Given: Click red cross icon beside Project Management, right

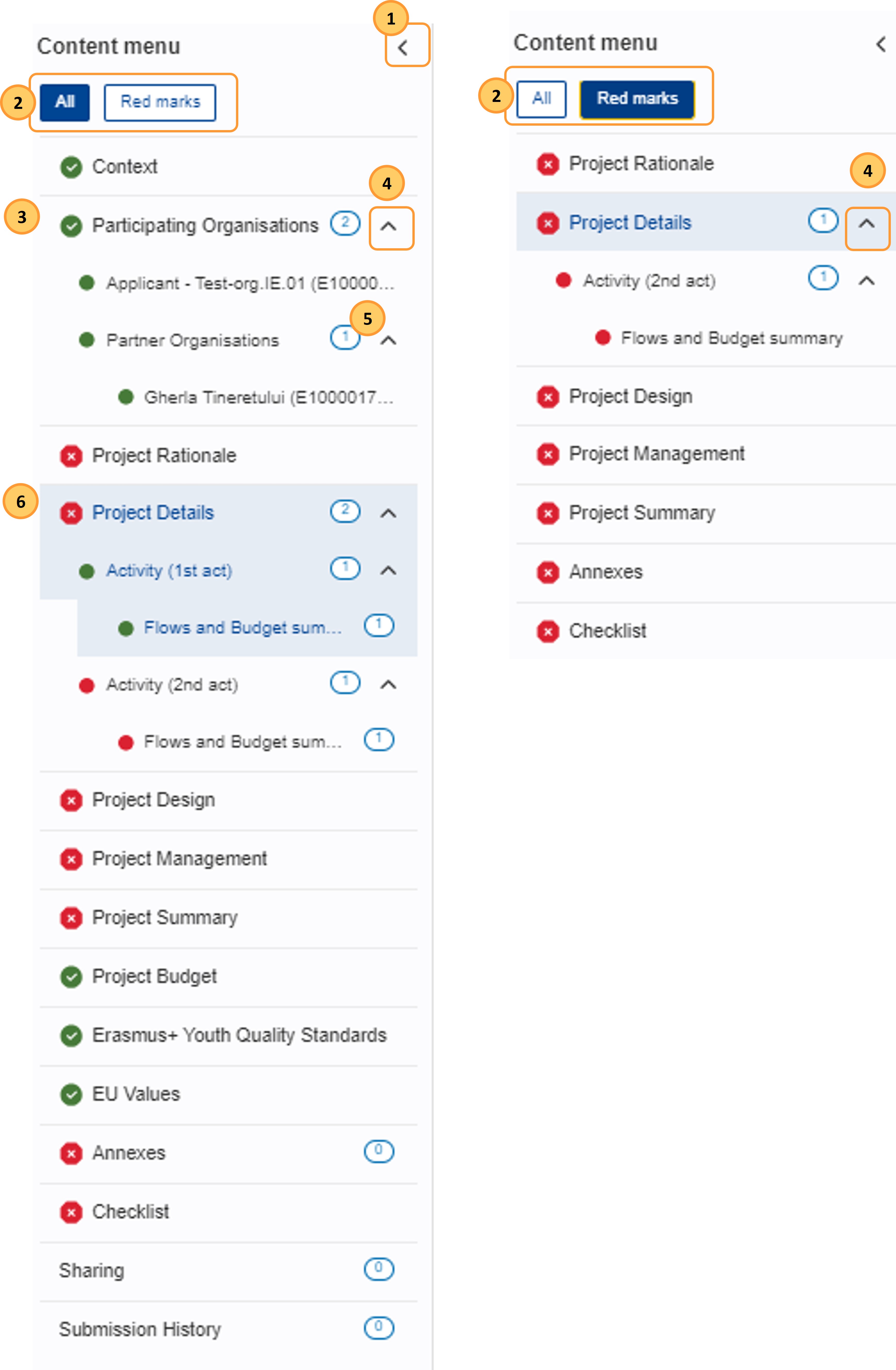Looking at the screenshot, I should pyautogui.click(x=548, y=454).
